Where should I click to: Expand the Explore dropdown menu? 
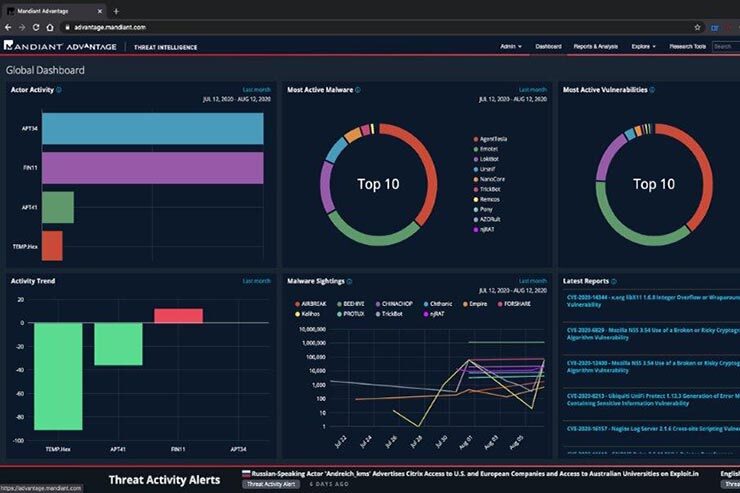click(646, 47)
